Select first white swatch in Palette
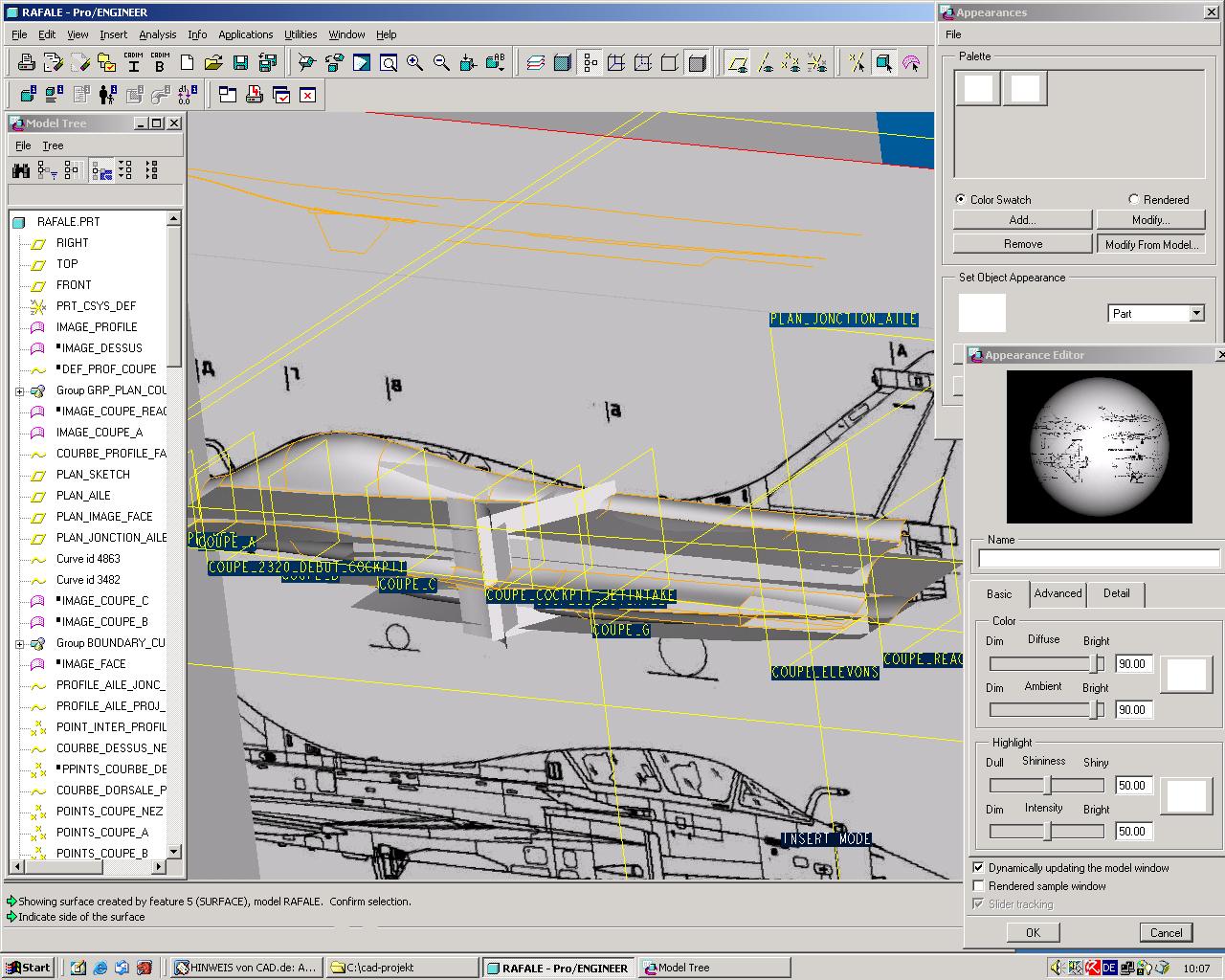Viewport: 1225px width, 980px height. coord(978,88)
